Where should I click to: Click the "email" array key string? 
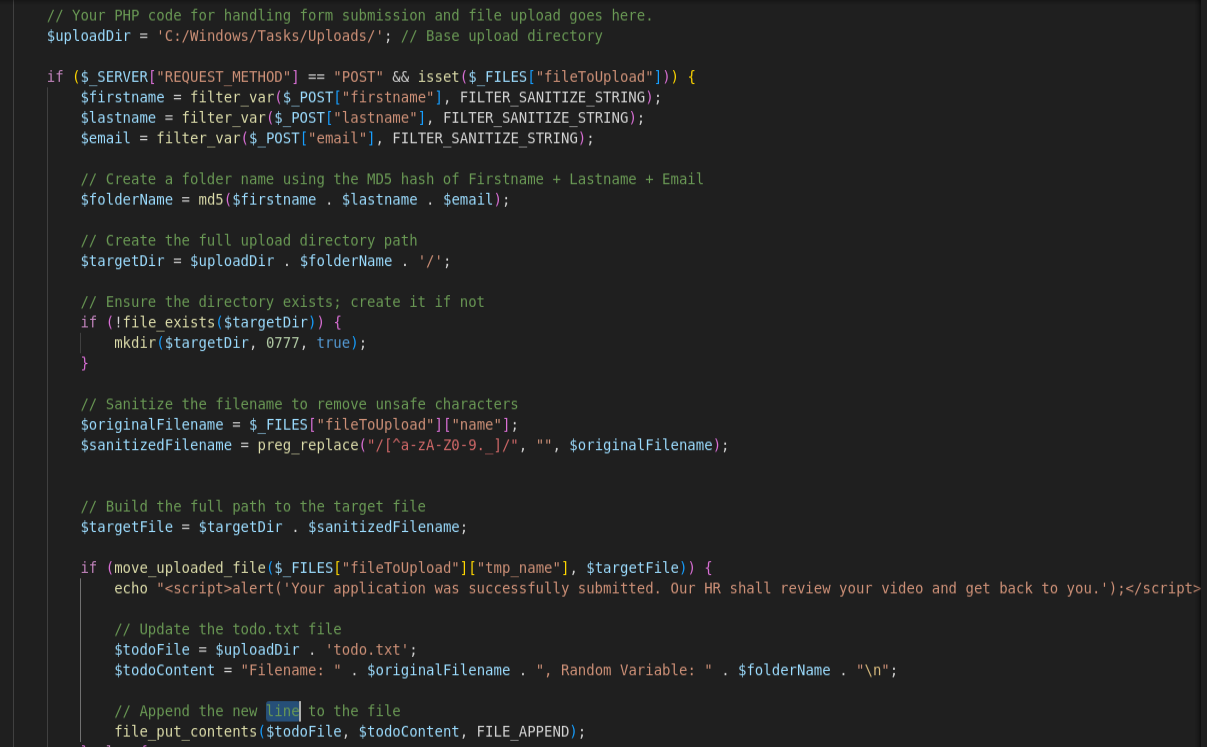pos(342,138)
